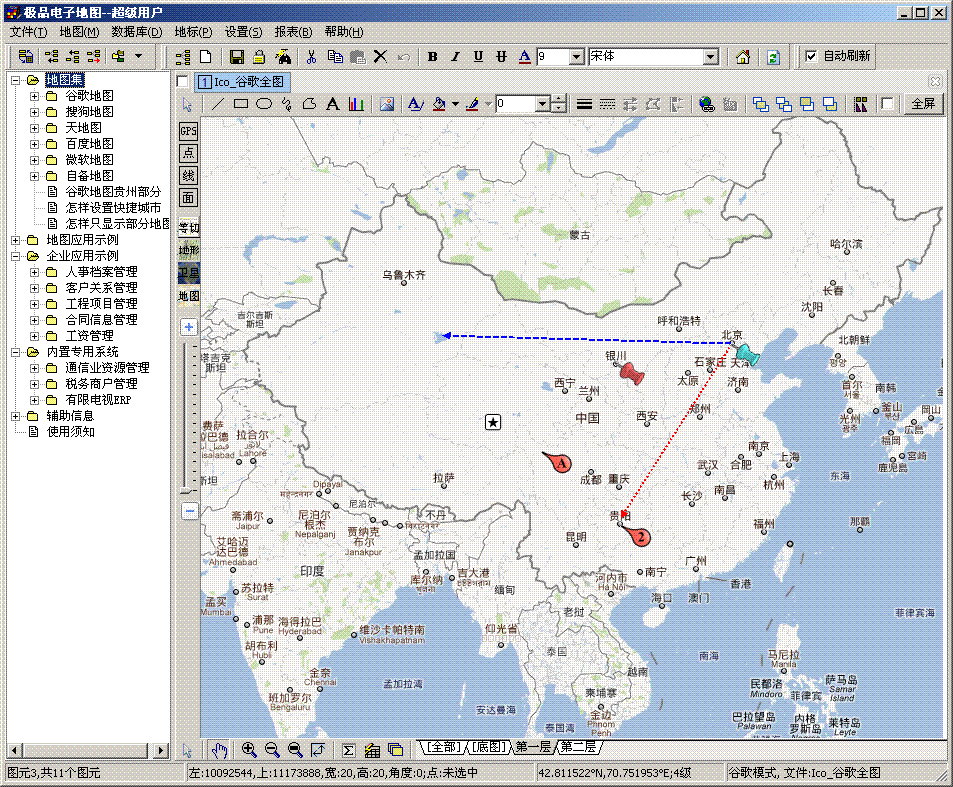Select the freehand curve tool
This screenshot has height=787, width=953.
[x=286, y=104]
